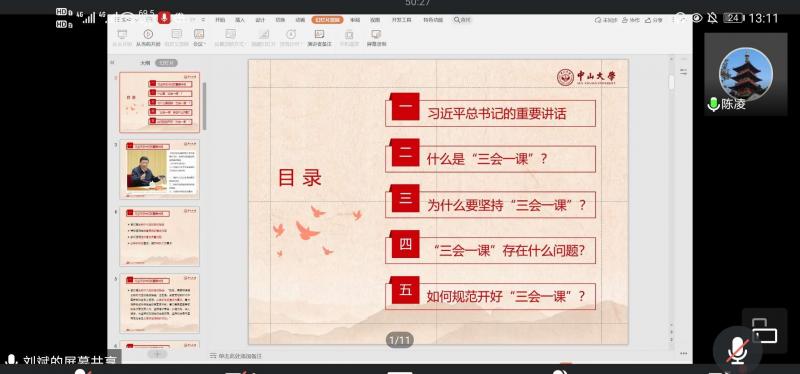Switch sidebar to 大纲 outline view
The width and height of the screenshot is (800, 374).
tap(145, 63)
